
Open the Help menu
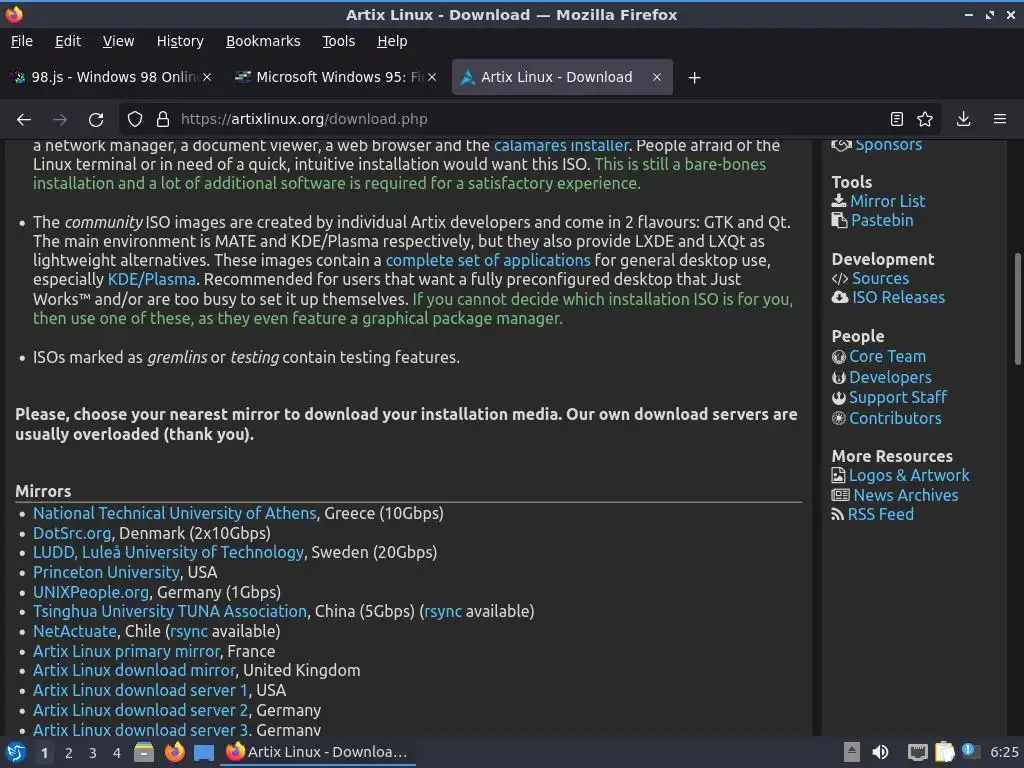tap(392, 41)
